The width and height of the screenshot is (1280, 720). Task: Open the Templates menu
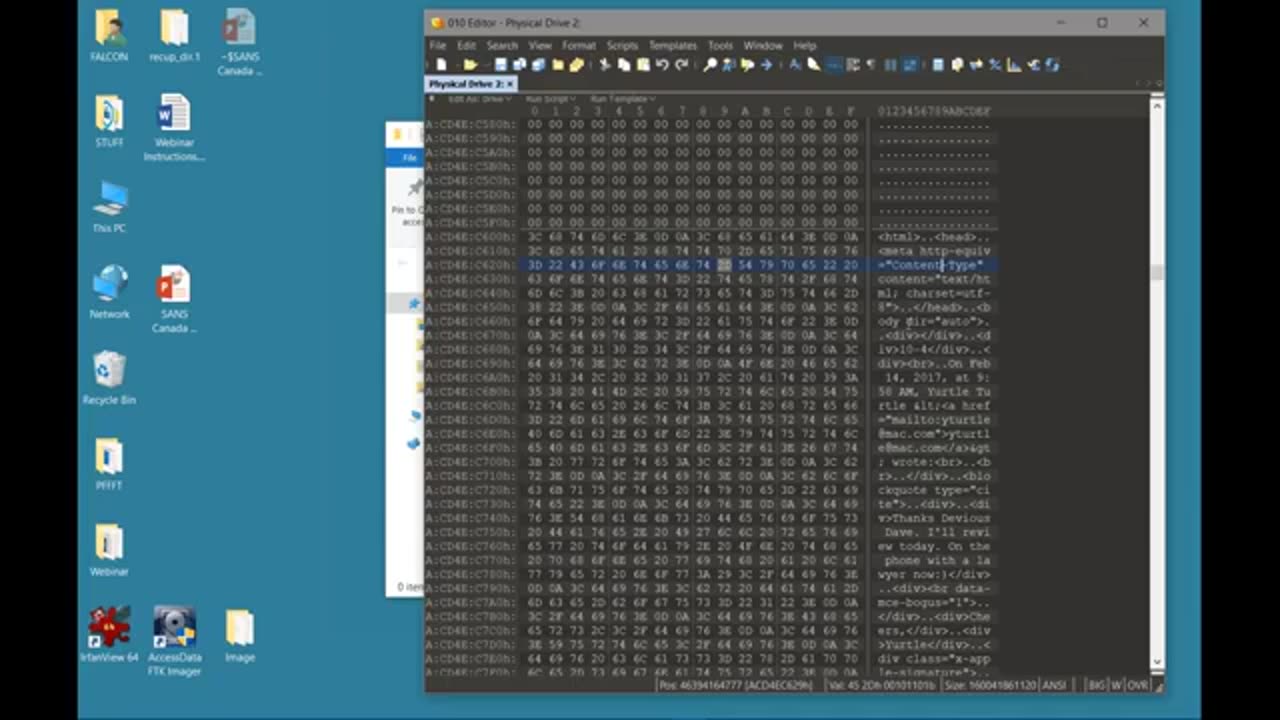pos(673,45)
